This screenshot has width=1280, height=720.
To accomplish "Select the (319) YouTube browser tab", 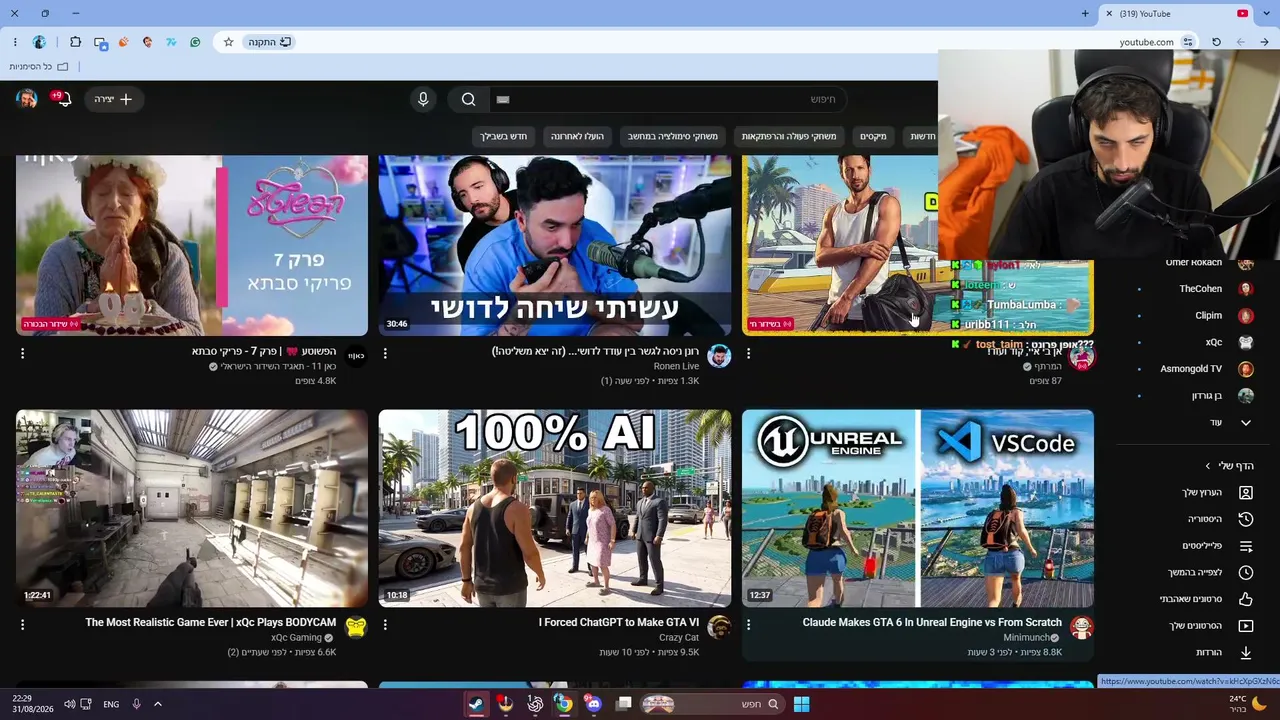I will (1177, 14).
